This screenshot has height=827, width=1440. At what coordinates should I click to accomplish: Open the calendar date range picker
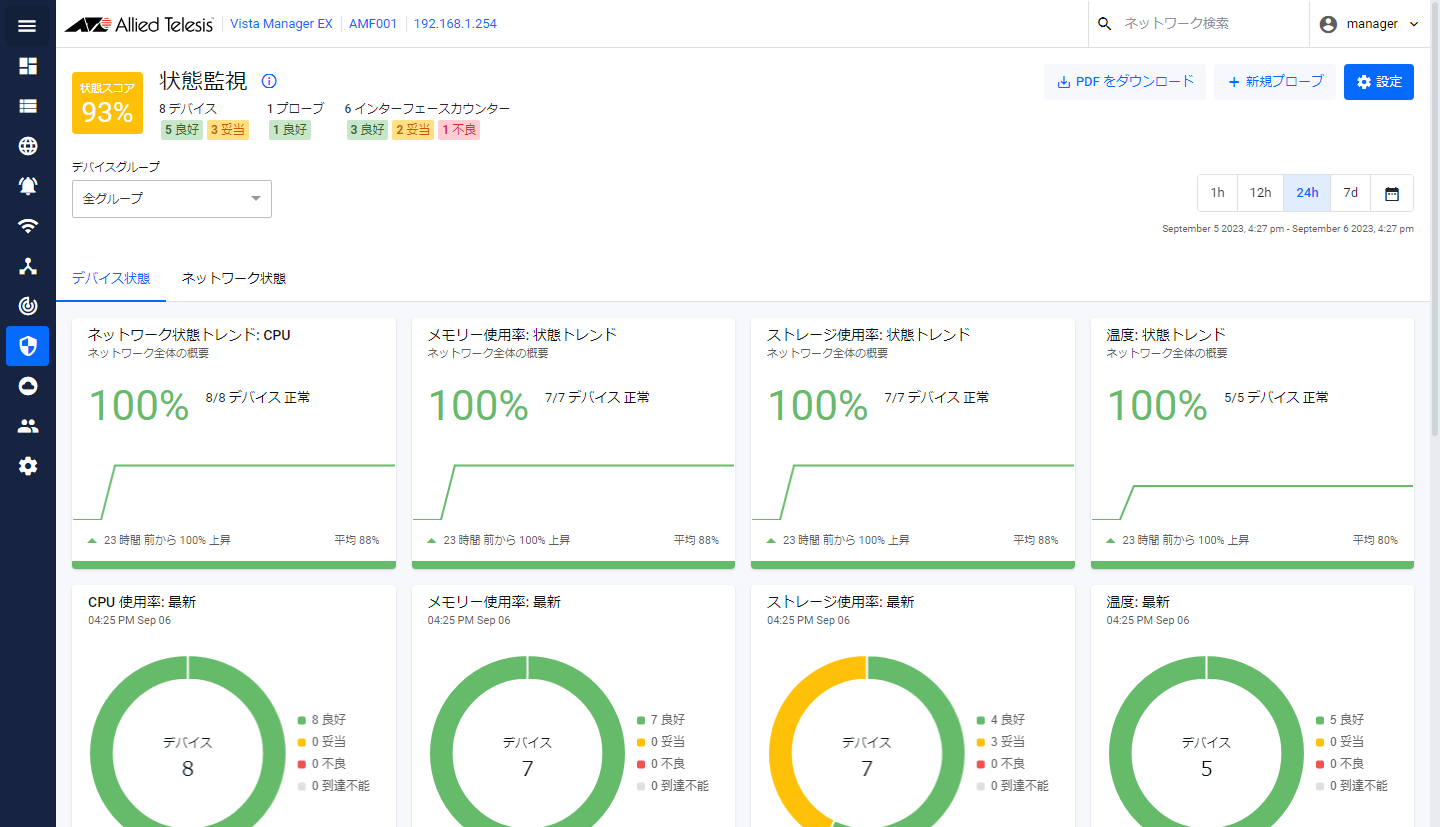(1391, 193)
